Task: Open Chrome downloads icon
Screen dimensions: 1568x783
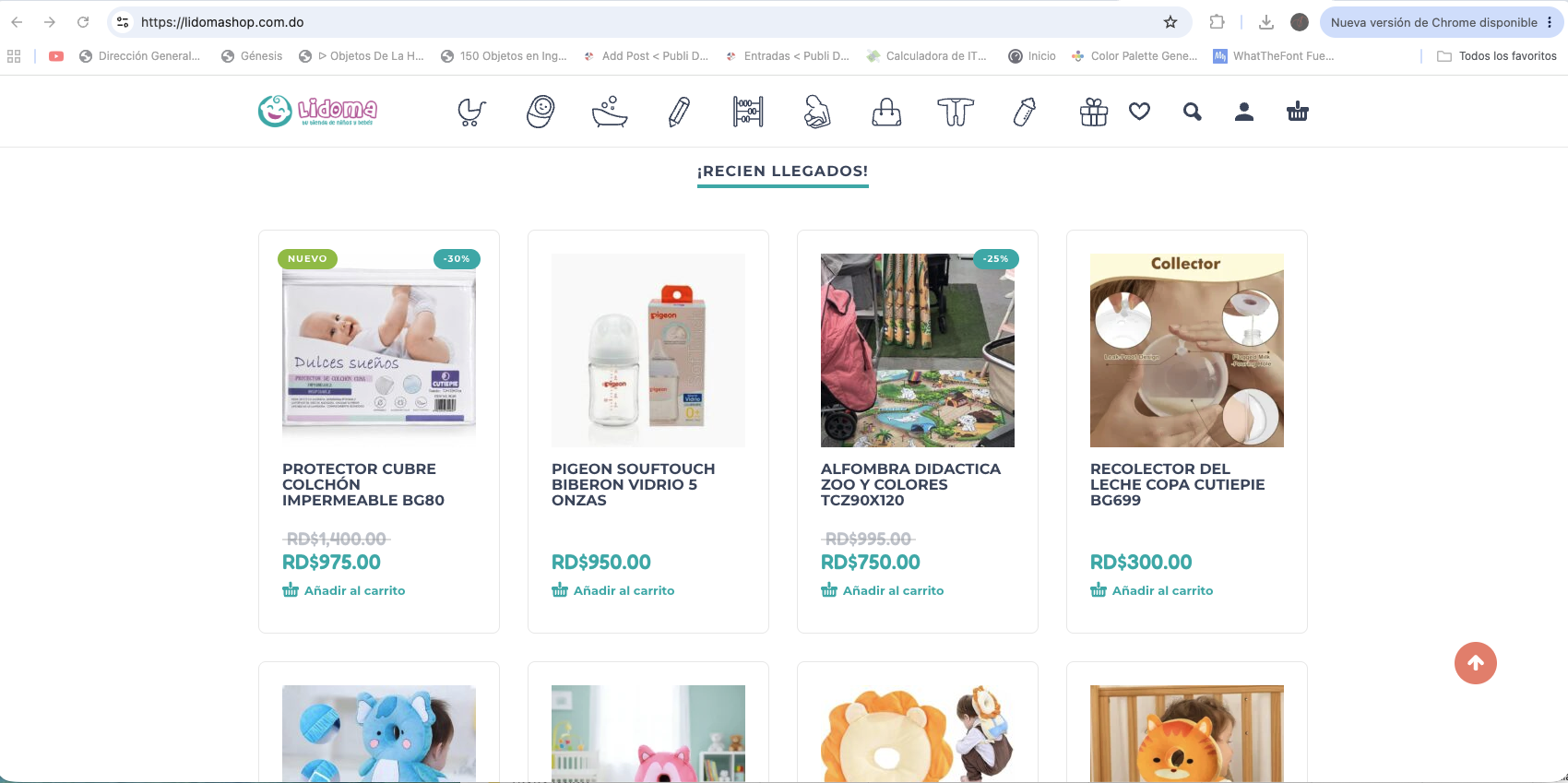Action: point(1266,22)
